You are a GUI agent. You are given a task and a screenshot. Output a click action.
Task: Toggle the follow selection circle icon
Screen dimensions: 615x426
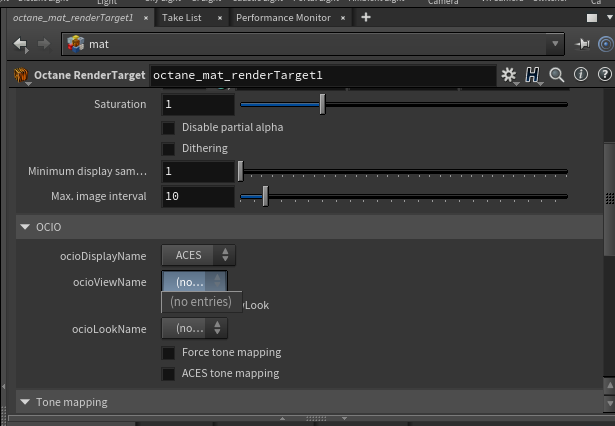pyautogui.click(x=606, y=44)
